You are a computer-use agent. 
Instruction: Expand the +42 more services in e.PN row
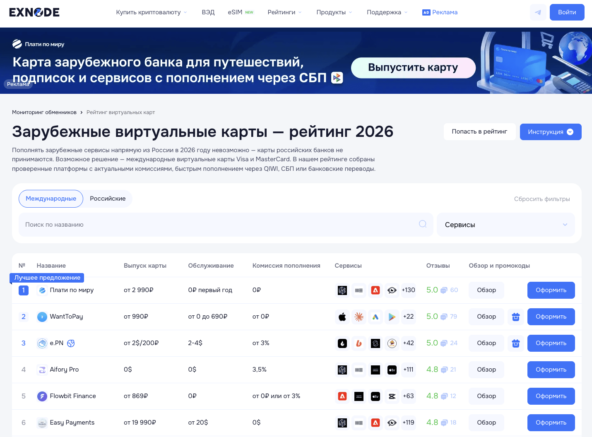pyautogui.click(x=408, y=343)
